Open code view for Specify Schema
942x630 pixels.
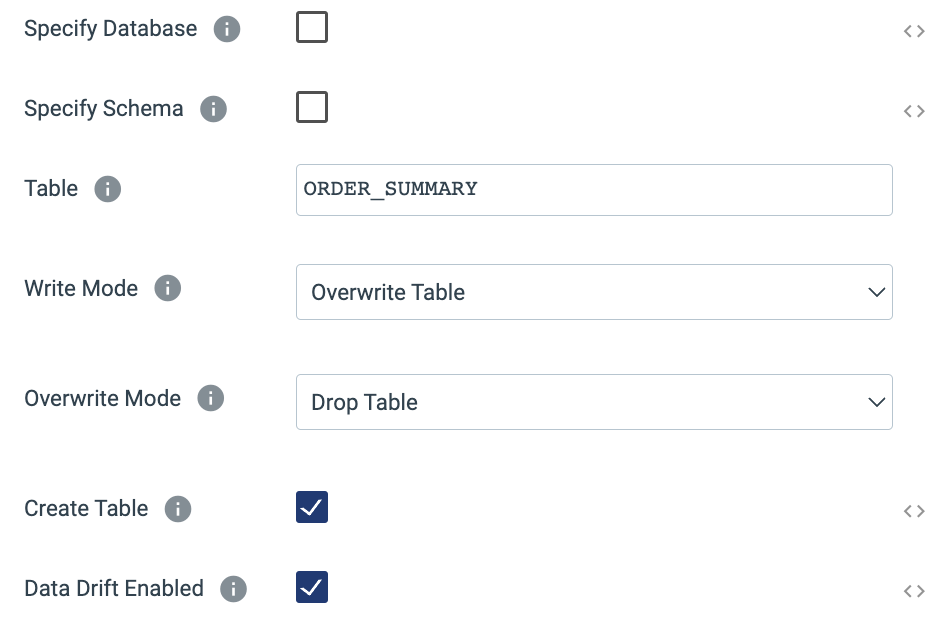913,111
